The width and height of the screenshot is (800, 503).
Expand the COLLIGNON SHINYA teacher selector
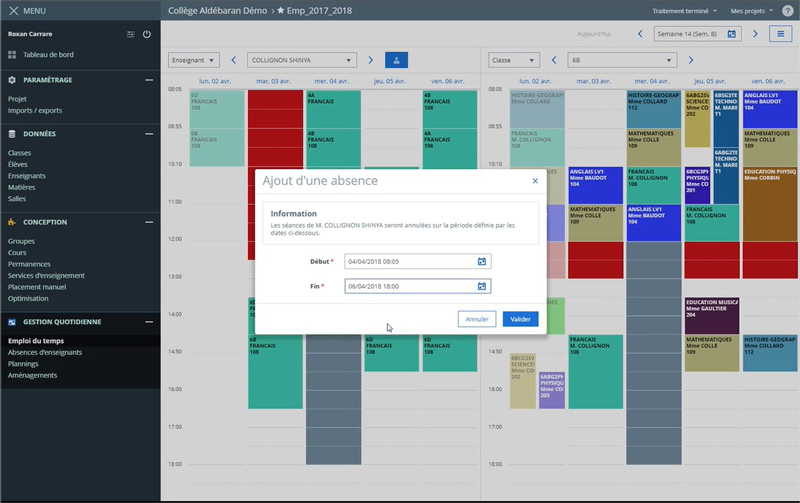coord(301,60)
